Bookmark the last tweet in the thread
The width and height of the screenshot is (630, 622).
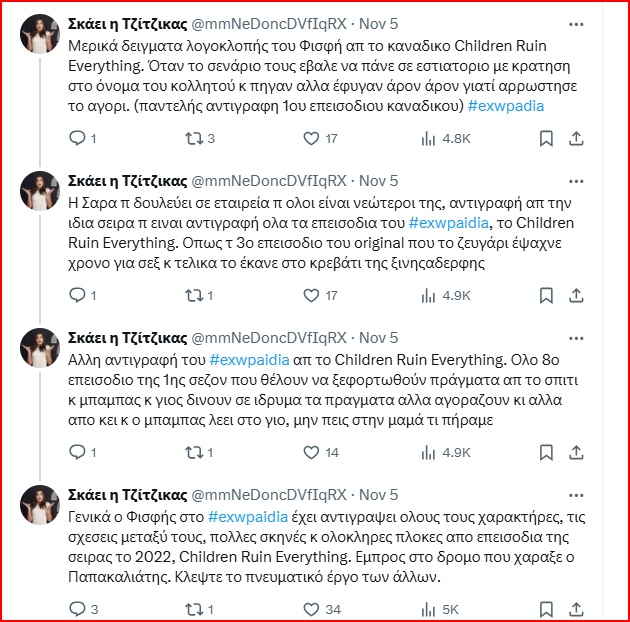coord(546,608)
